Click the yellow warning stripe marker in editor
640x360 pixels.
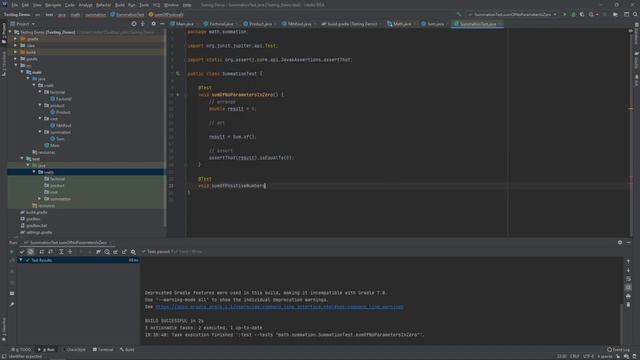pyautogui.click(x=630, y=109)
